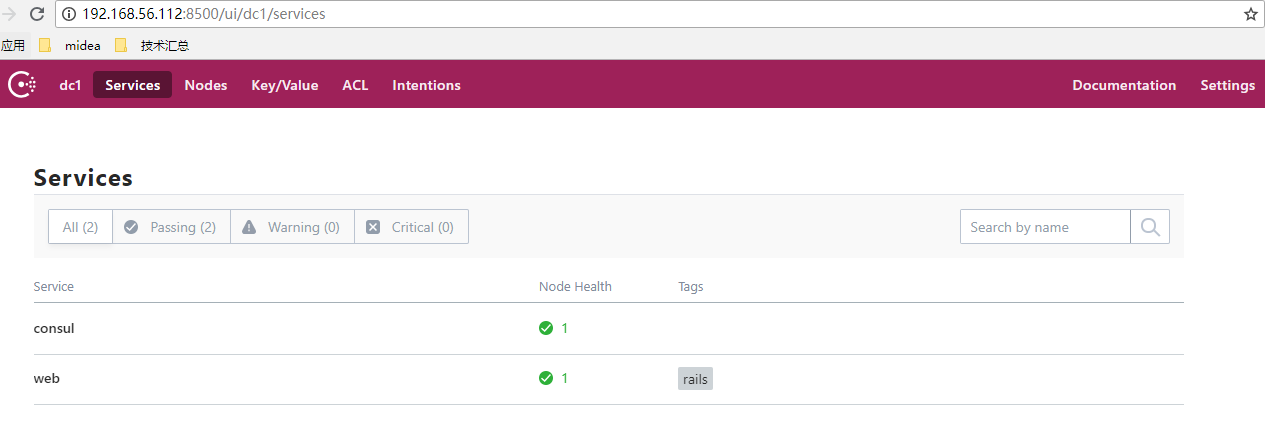Switch to the Nodes tab

206,85
